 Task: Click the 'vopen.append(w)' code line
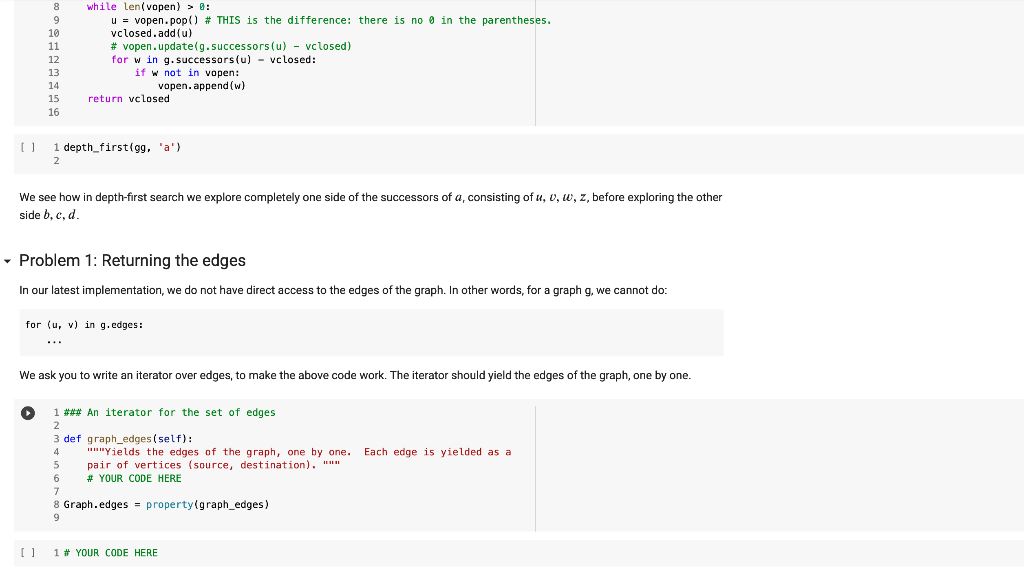pos(202,86)
